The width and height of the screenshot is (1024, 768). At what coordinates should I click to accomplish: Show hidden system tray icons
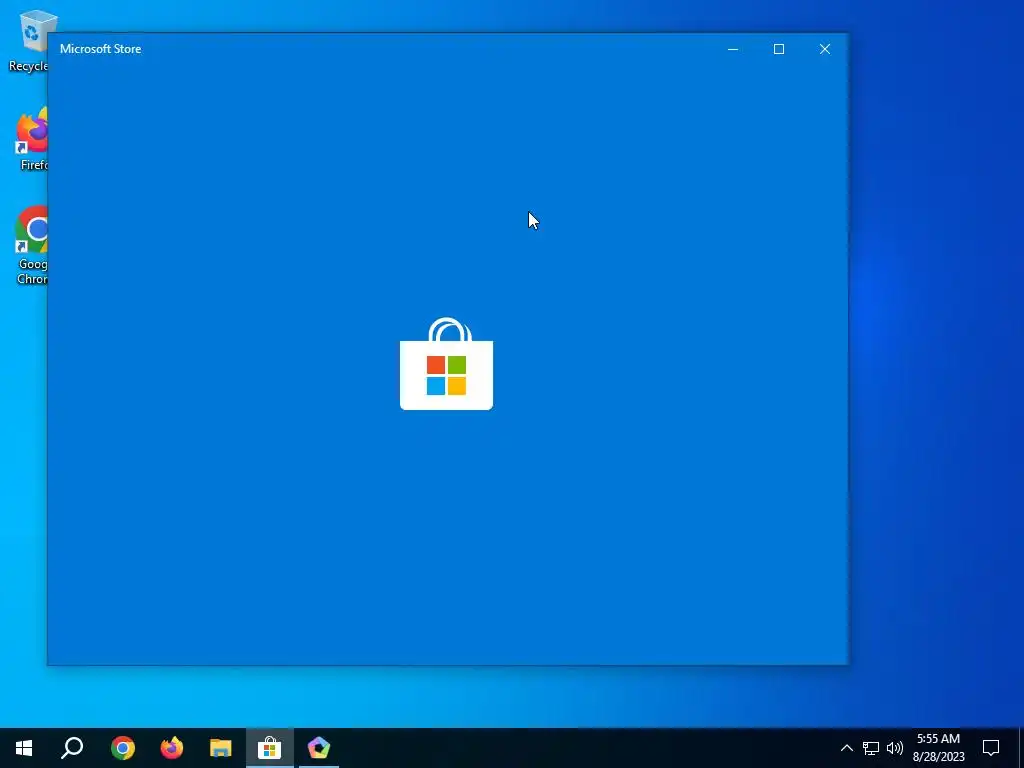click(x=846, y=748)
